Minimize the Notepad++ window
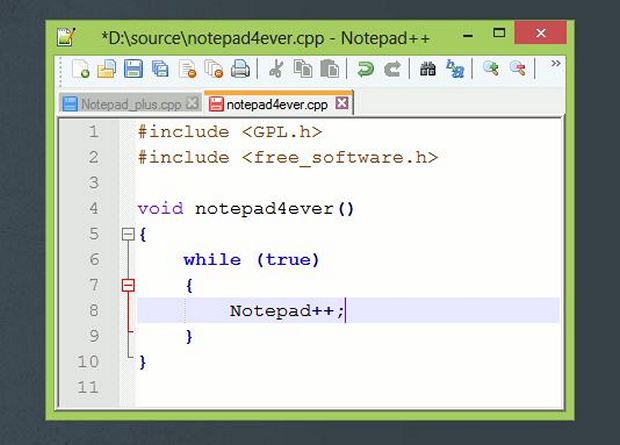 [x=468, y=36]
